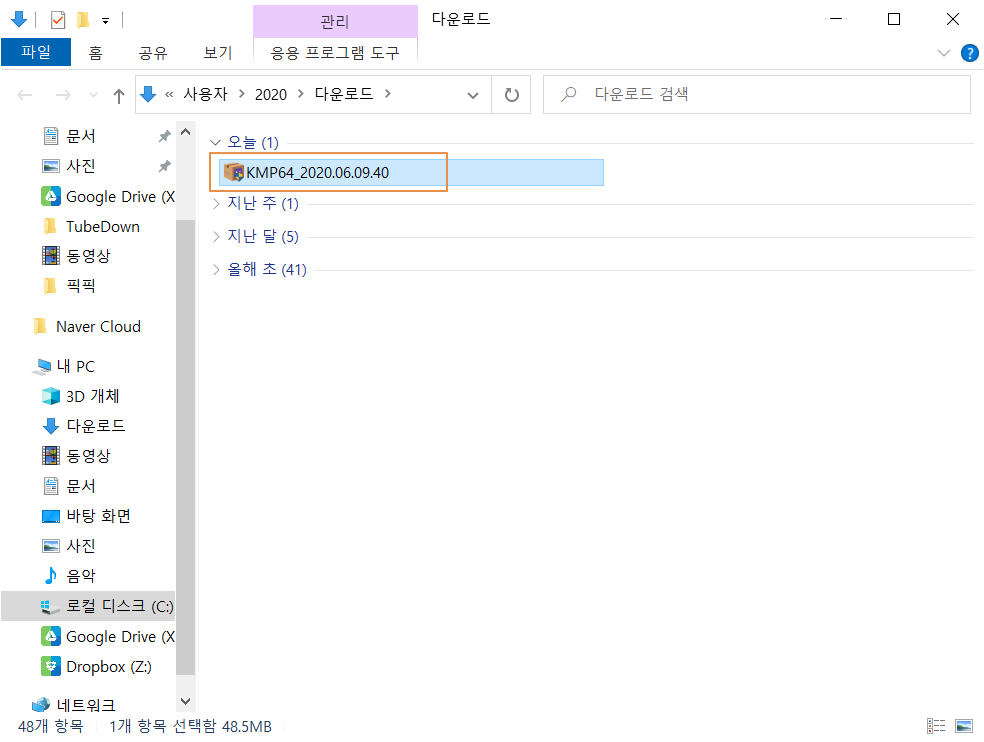
Task: Open pinned 문서 in quick access
Action: click(81, 136)
